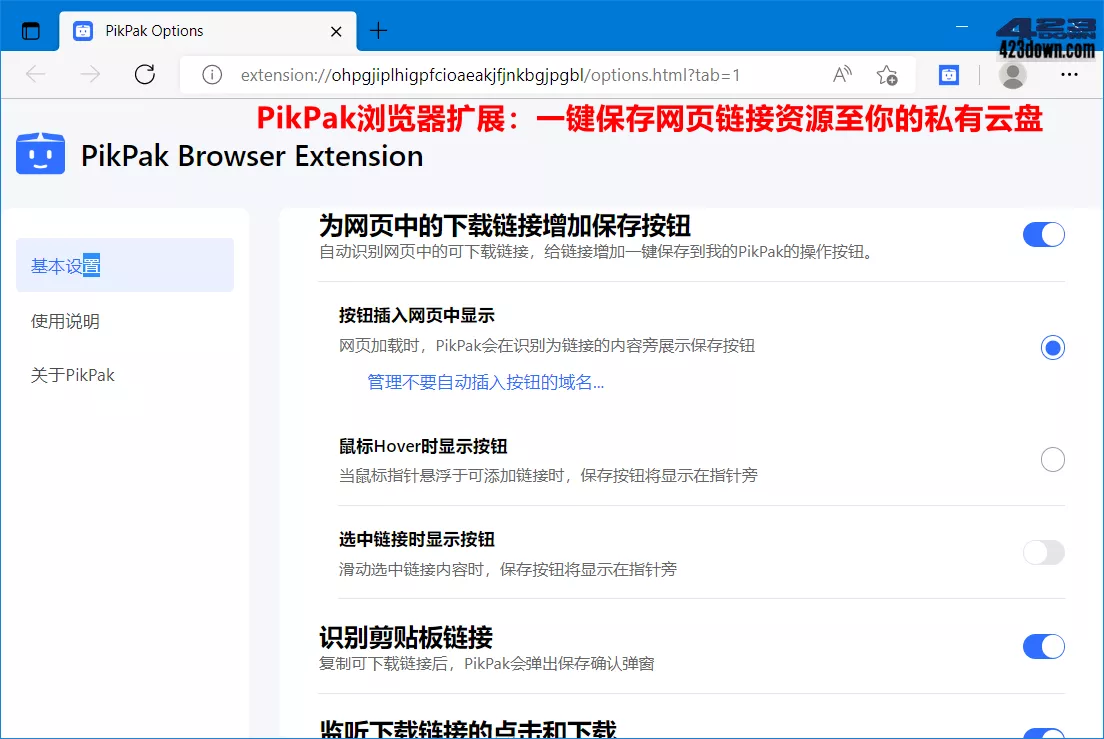The width and height of the screenshot is (1104, 739).
Task: Open a new tab with plus button
Action: coord(378,30)
